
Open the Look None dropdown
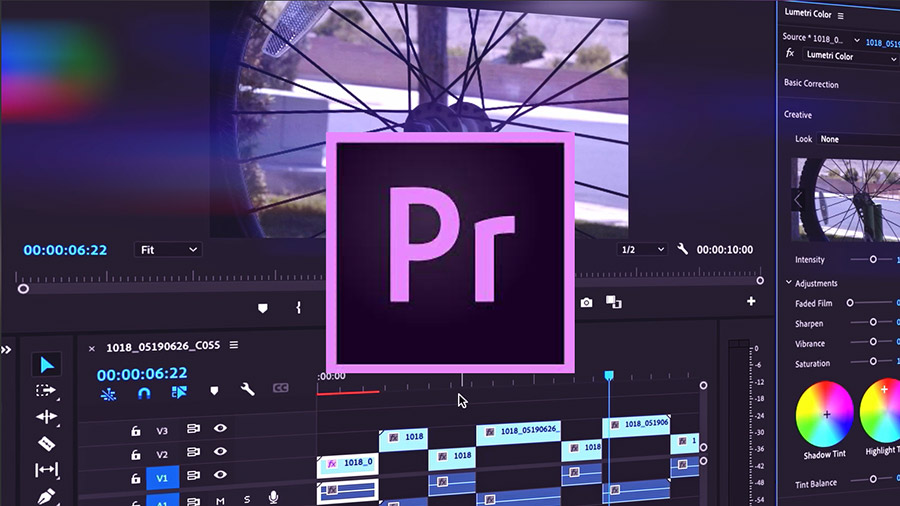[x=858, y=139]
